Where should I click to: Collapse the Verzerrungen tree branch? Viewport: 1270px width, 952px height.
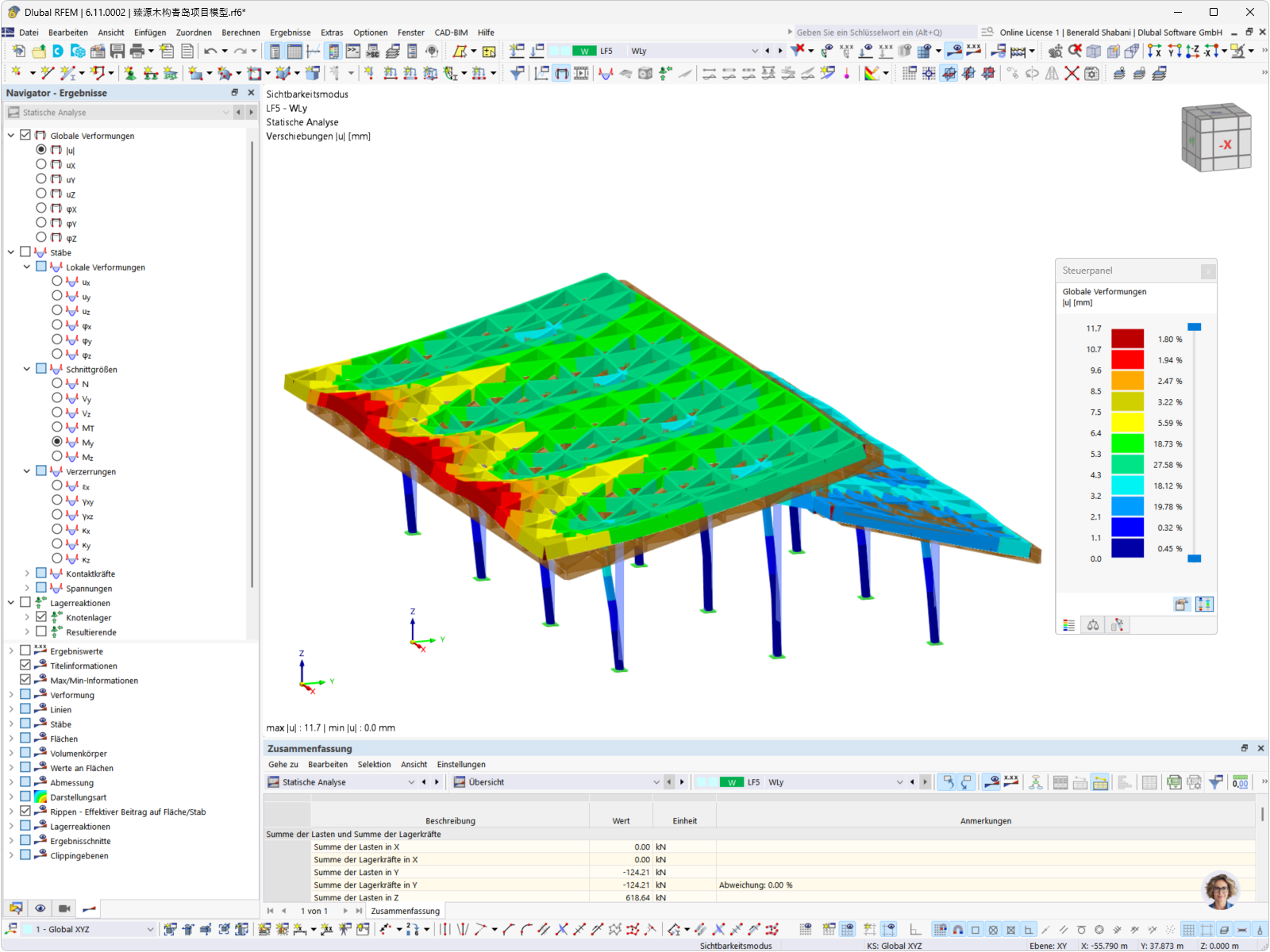point(26,470)
